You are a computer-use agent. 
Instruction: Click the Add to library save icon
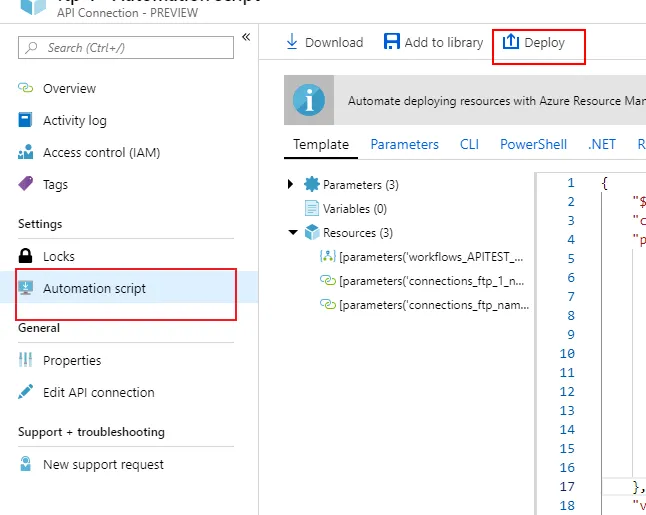(391, 42)
